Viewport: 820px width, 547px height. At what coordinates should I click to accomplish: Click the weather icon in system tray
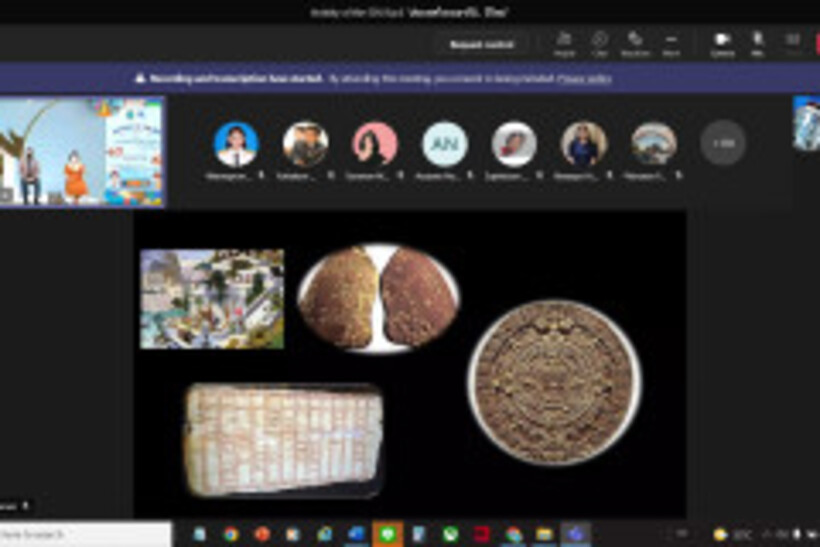pyautogui.click(x=721, y=534)
